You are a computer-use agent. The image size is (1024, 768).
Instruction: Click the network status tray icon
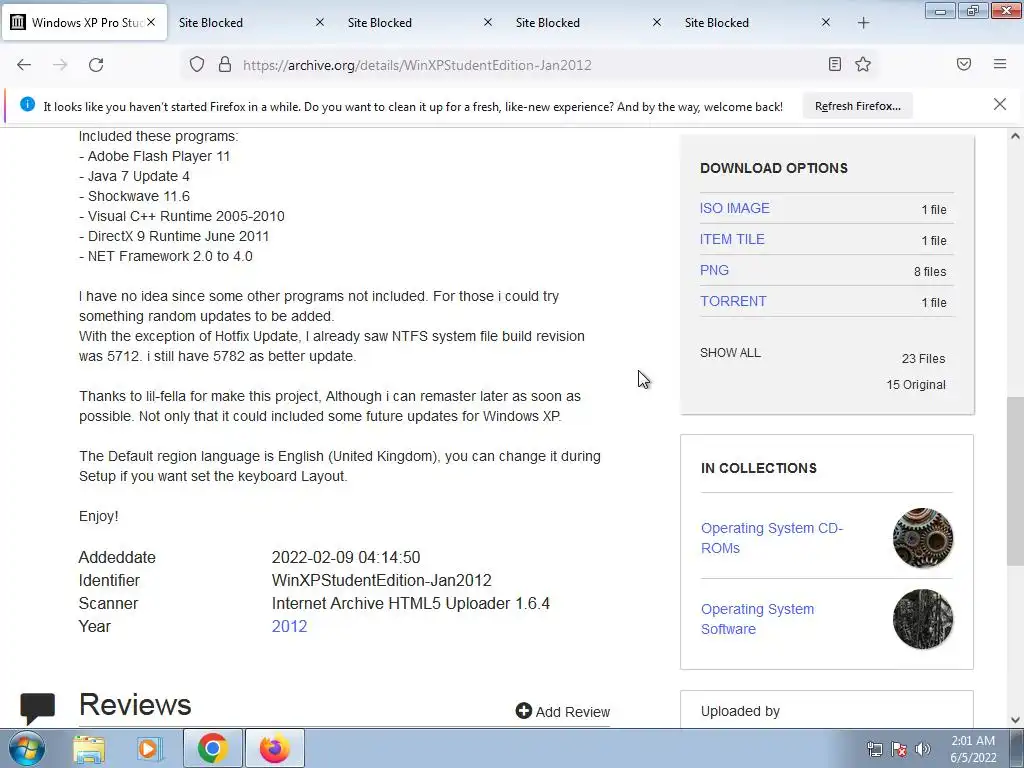click(x=874, y=749)
